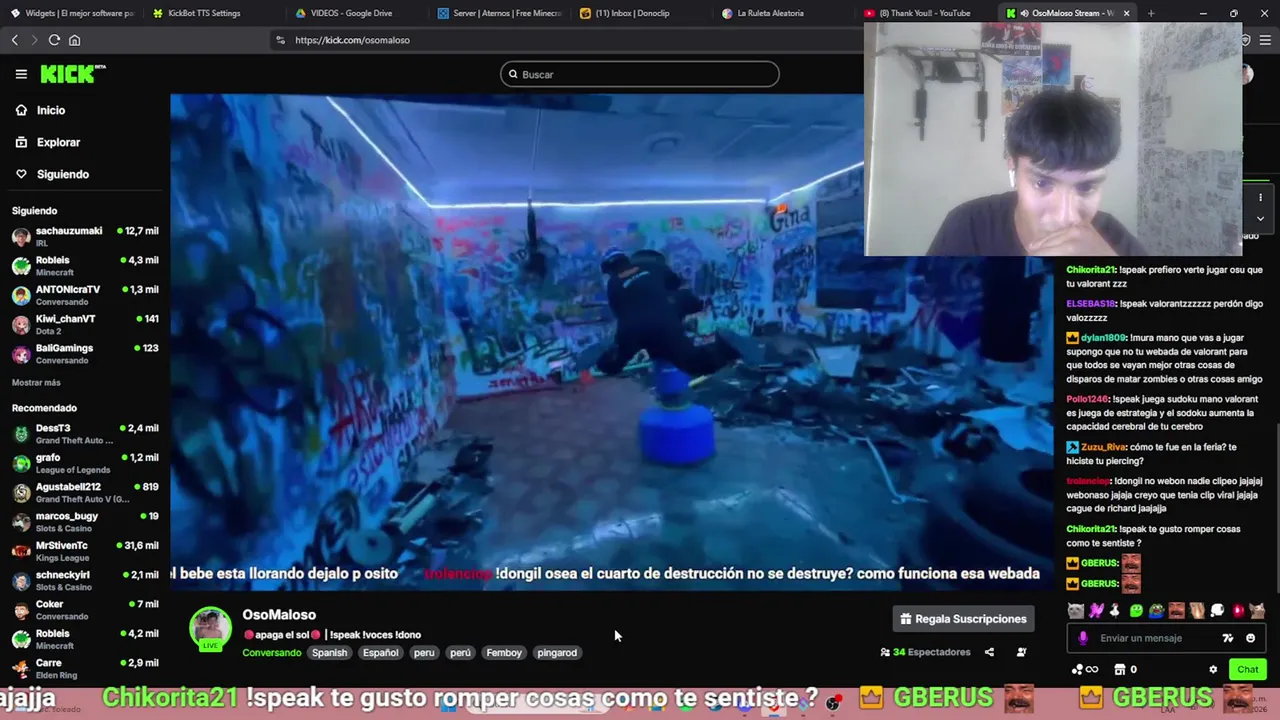This screenshot has height=720, width=1280.
Task: Switch to Widgets browser tab
Action: pyautogui.click(x=71, y=13)
